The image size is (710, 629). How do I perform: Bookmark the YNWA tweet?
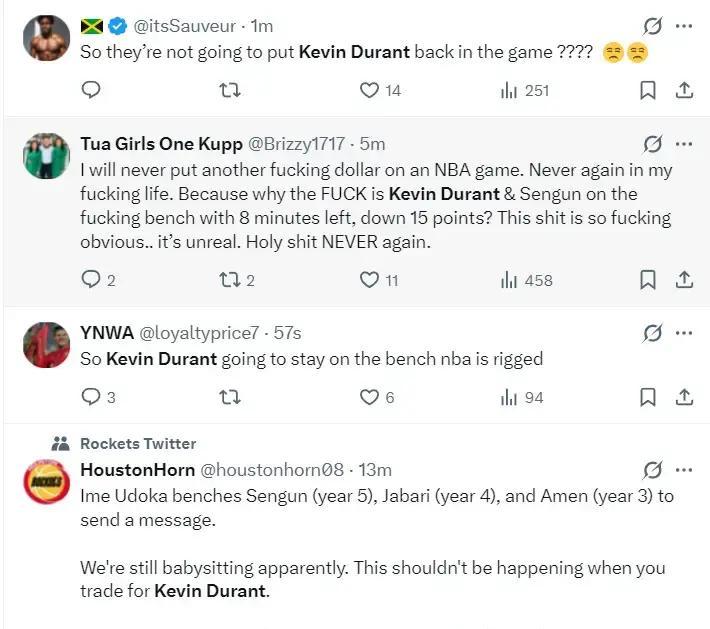[x=647, y=397]
